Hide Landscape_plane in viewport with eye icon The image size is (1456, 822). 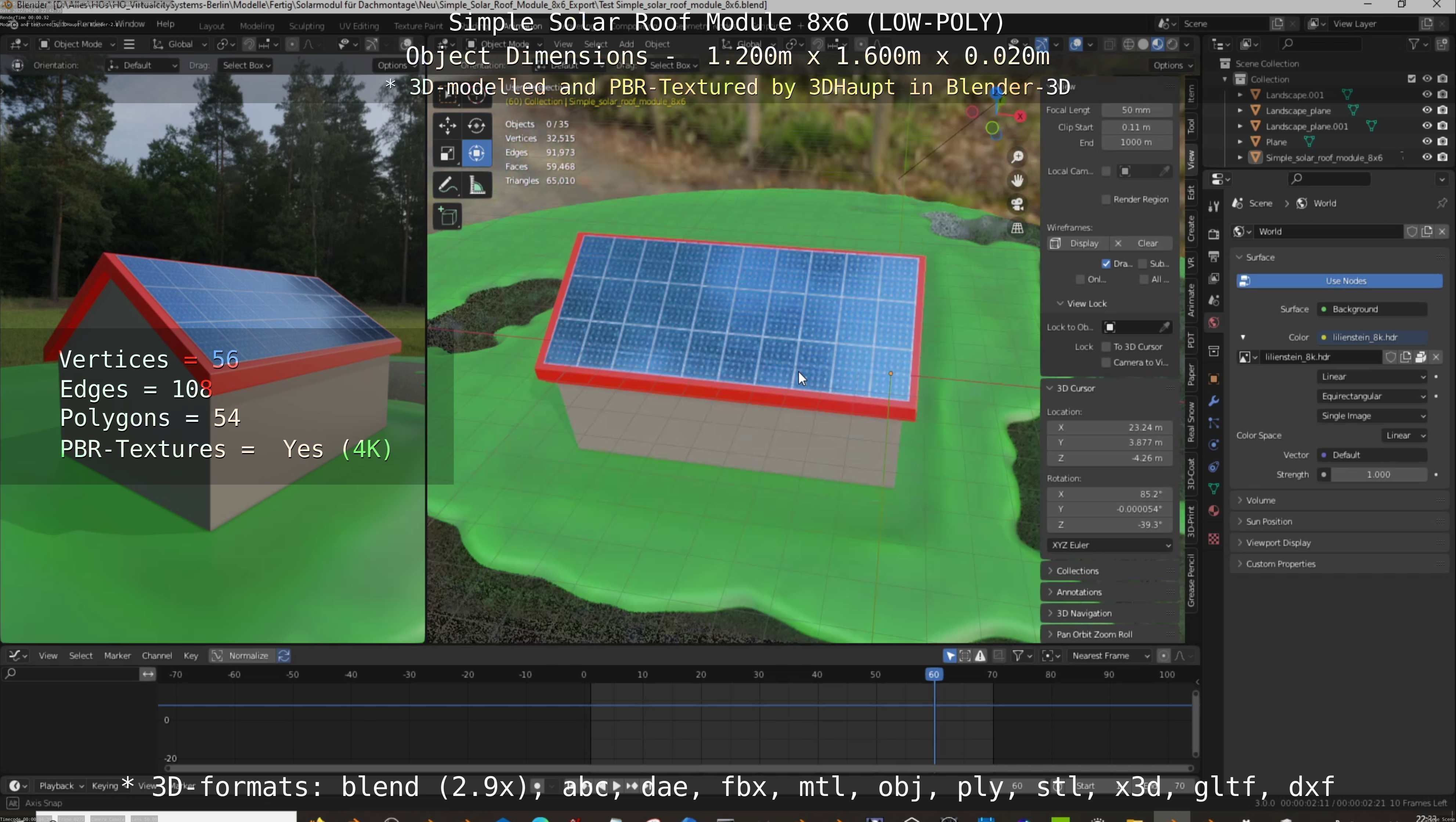click(1427, 111)
